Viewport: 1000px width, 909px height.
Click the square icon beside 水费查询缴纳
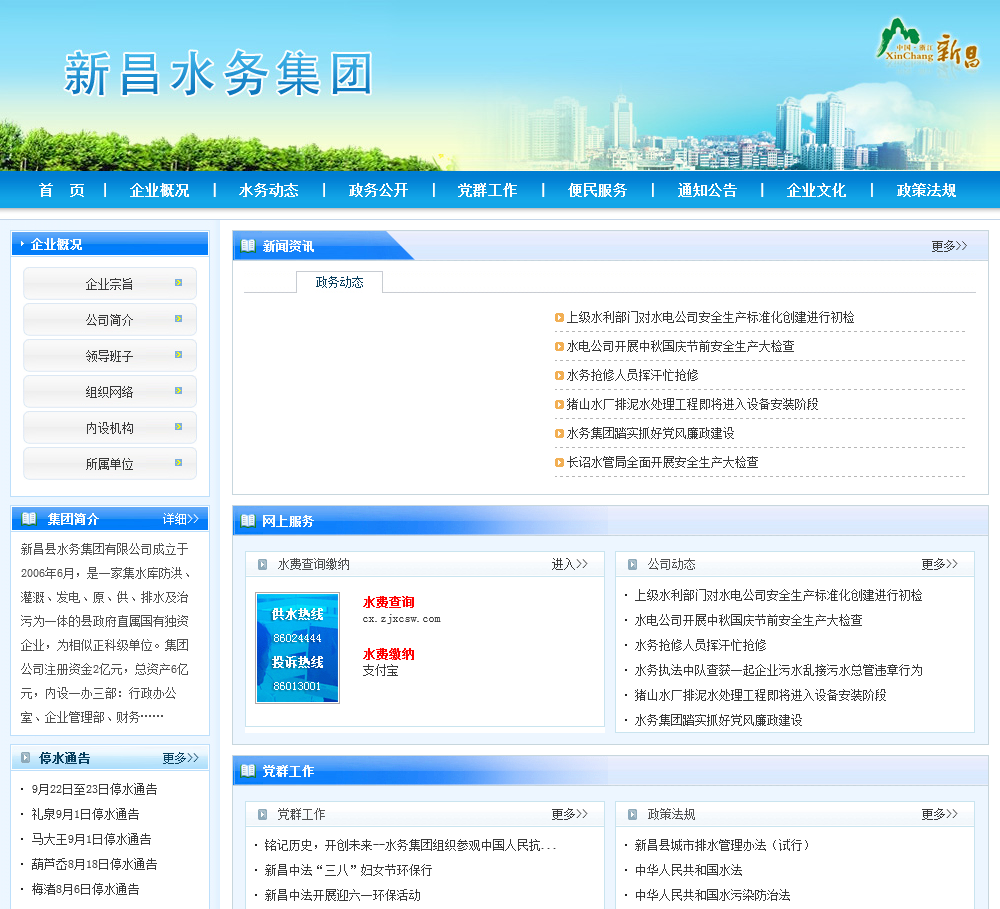(262, 564)
